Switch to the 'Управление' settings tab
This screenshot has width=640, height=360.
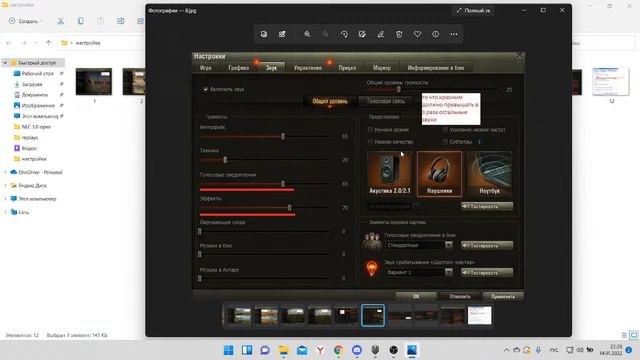tap(308, 68)
